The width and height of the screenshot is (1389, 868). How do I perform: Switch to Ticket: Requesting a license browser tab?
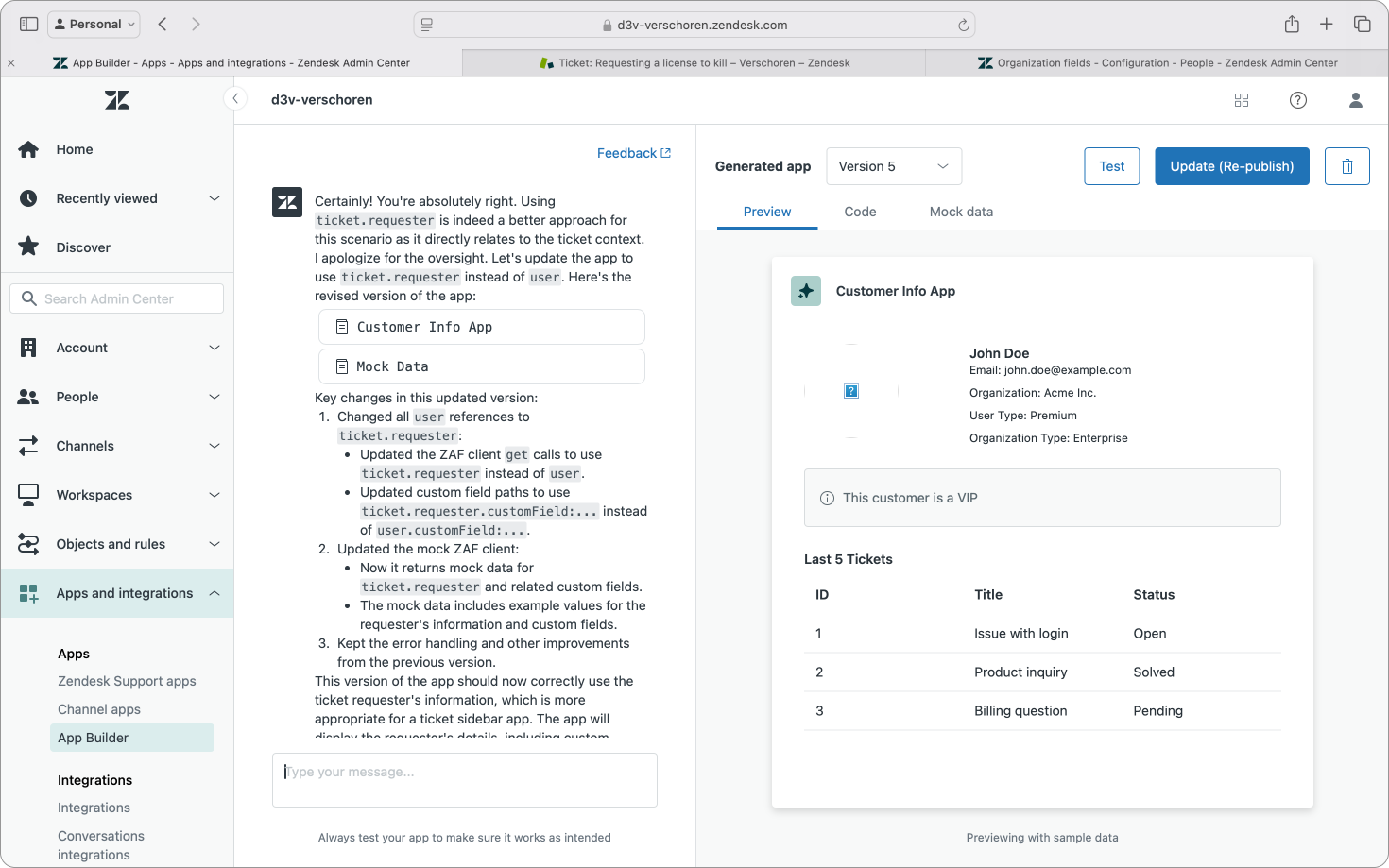pos(694,62)
